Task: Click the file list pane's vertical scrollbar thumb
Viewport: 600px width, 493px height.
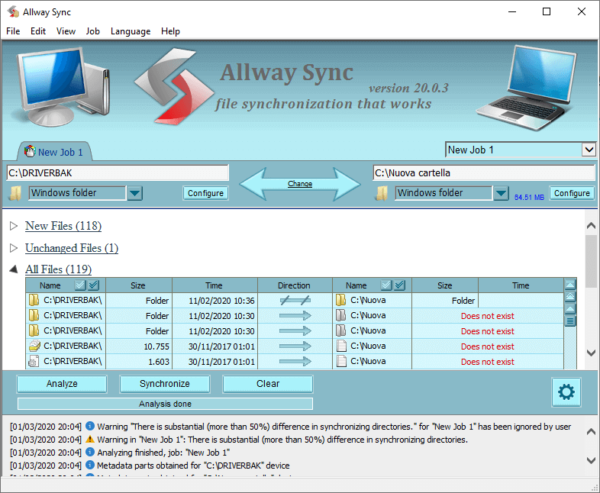Action: point(591,261)
